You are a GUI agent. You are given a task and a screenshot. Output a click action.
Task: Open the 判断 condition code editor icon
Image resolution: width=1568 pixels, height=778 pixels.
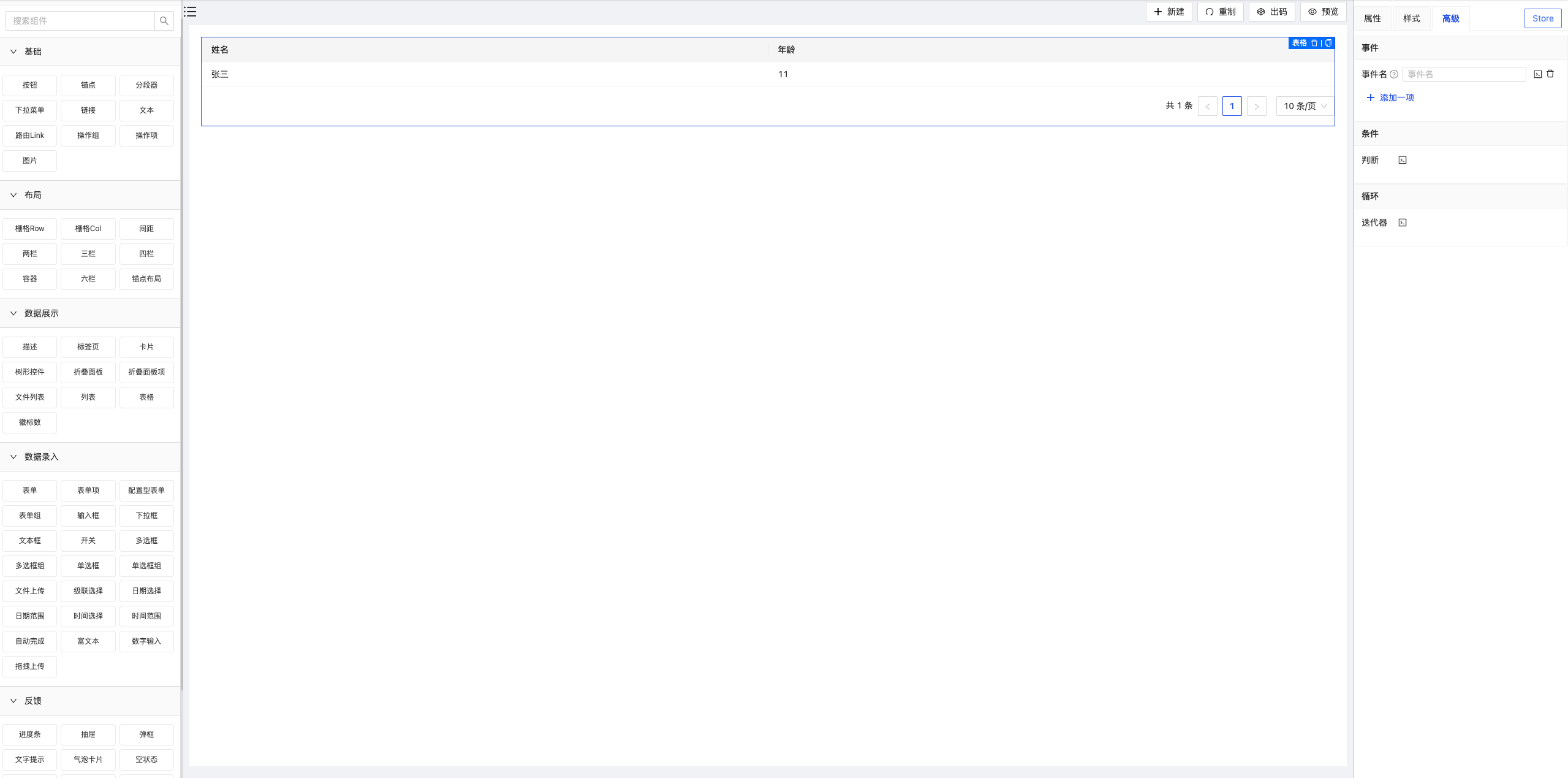1403,160
